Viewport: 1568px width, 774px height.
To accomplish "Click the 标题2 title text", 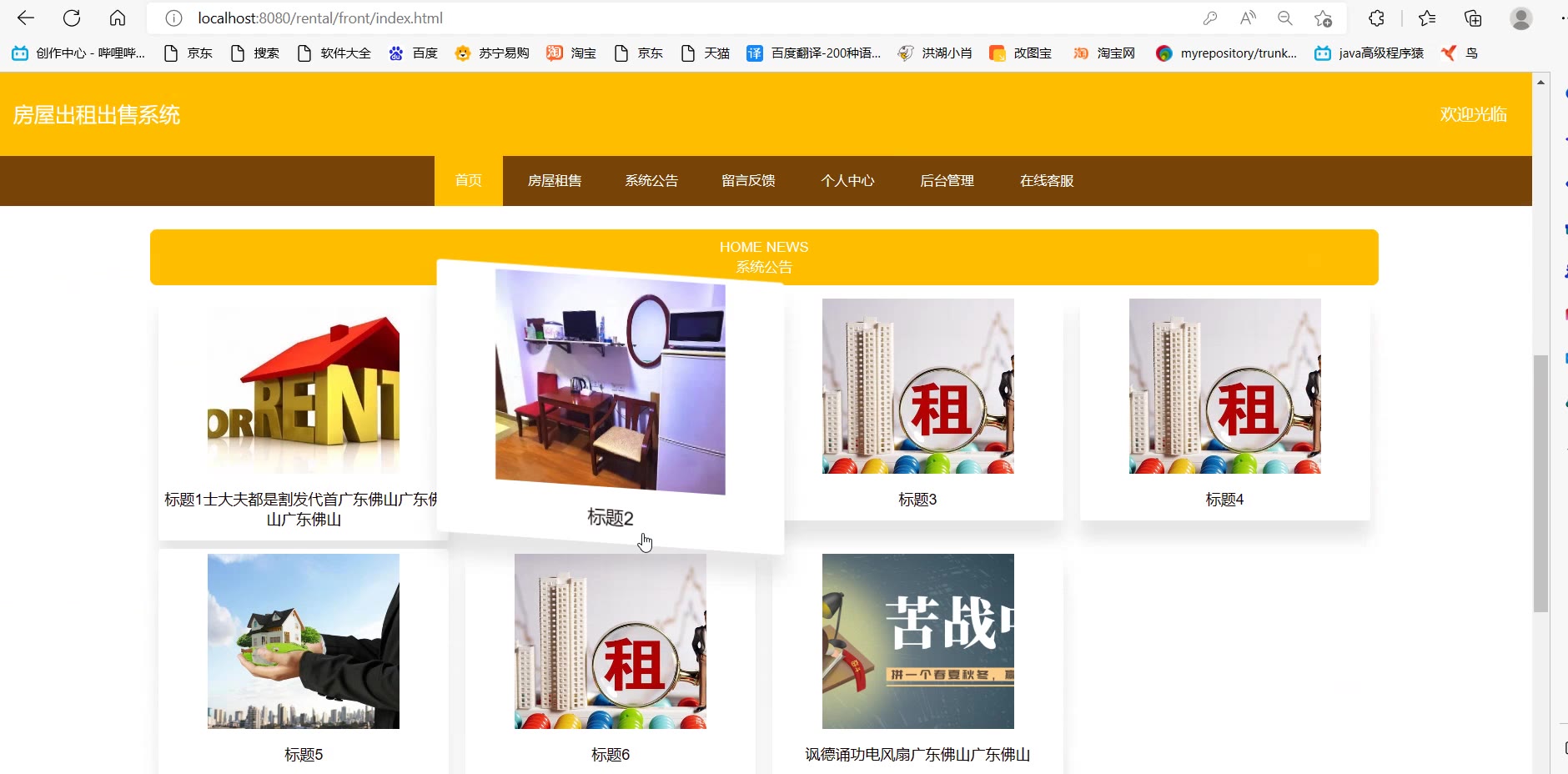I will tap(611, 518).
